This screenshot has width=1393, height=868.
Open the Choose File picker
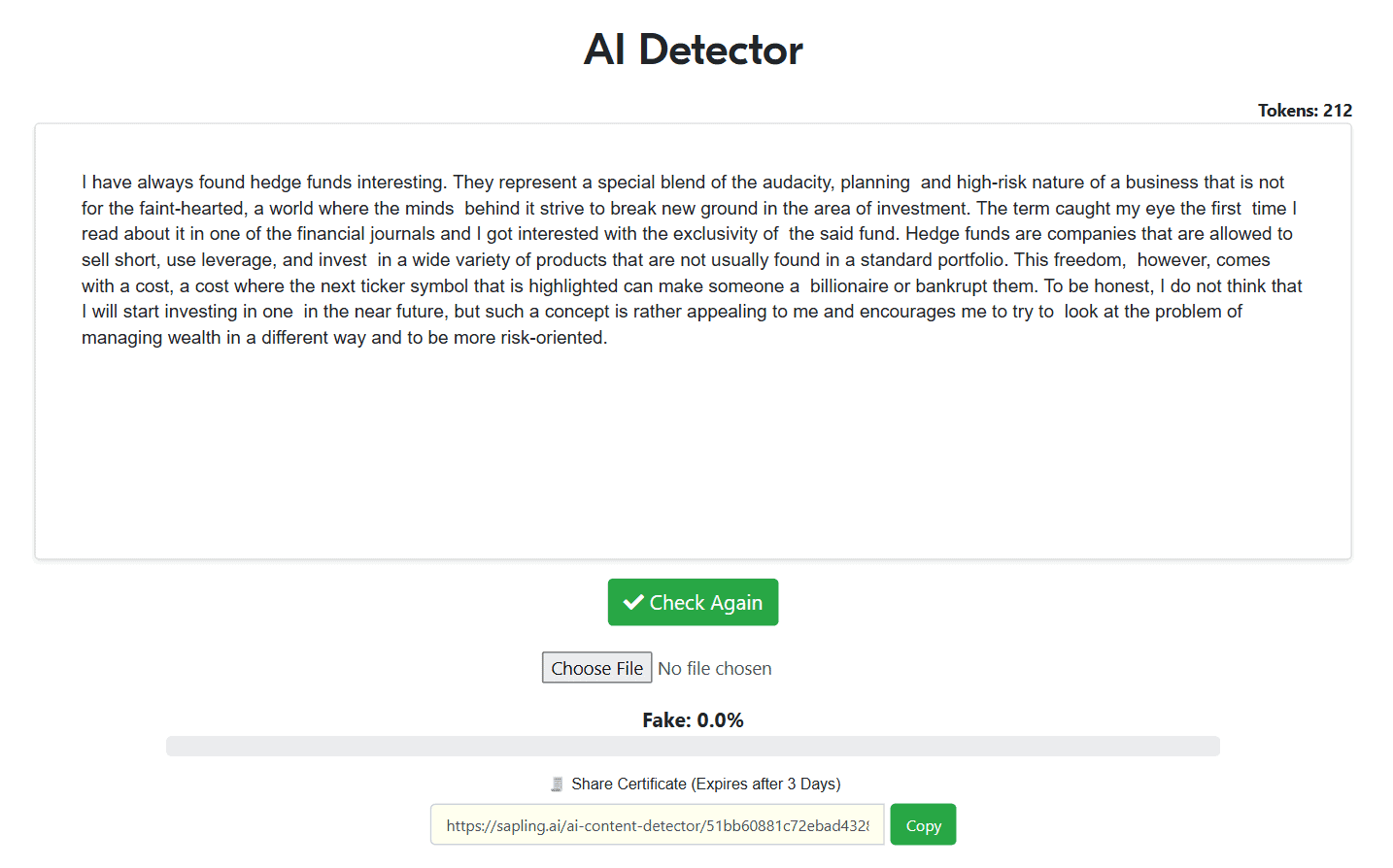click(x=596, y=668)
